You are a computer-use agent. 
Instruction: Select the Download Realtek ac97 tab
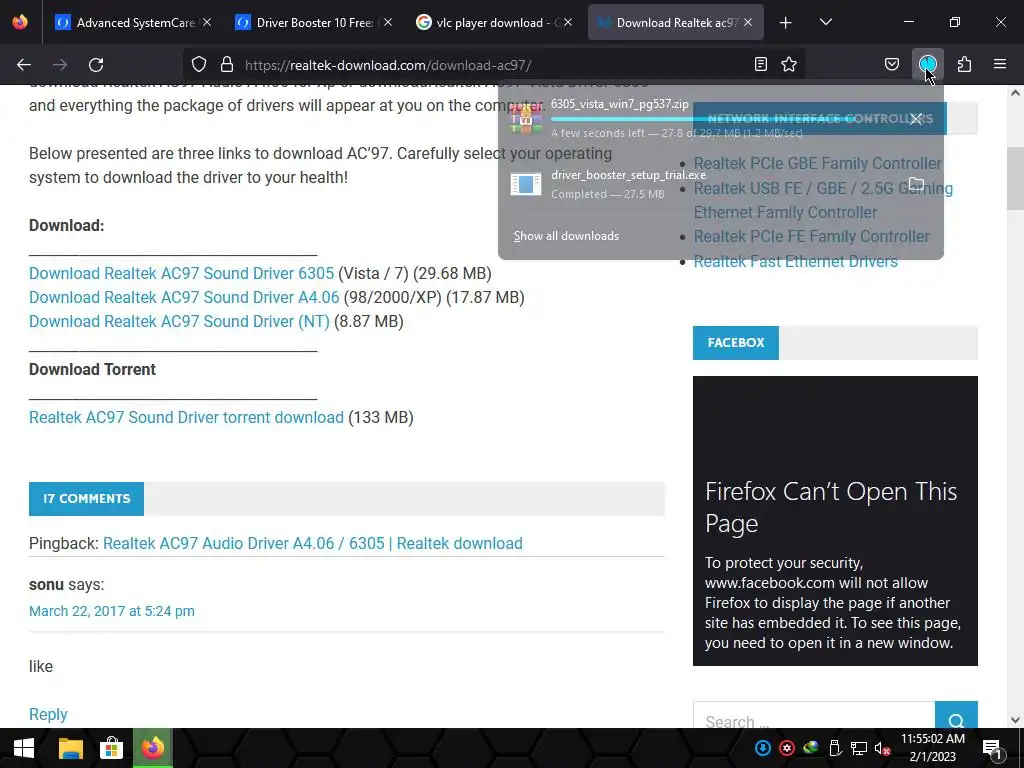673,23
